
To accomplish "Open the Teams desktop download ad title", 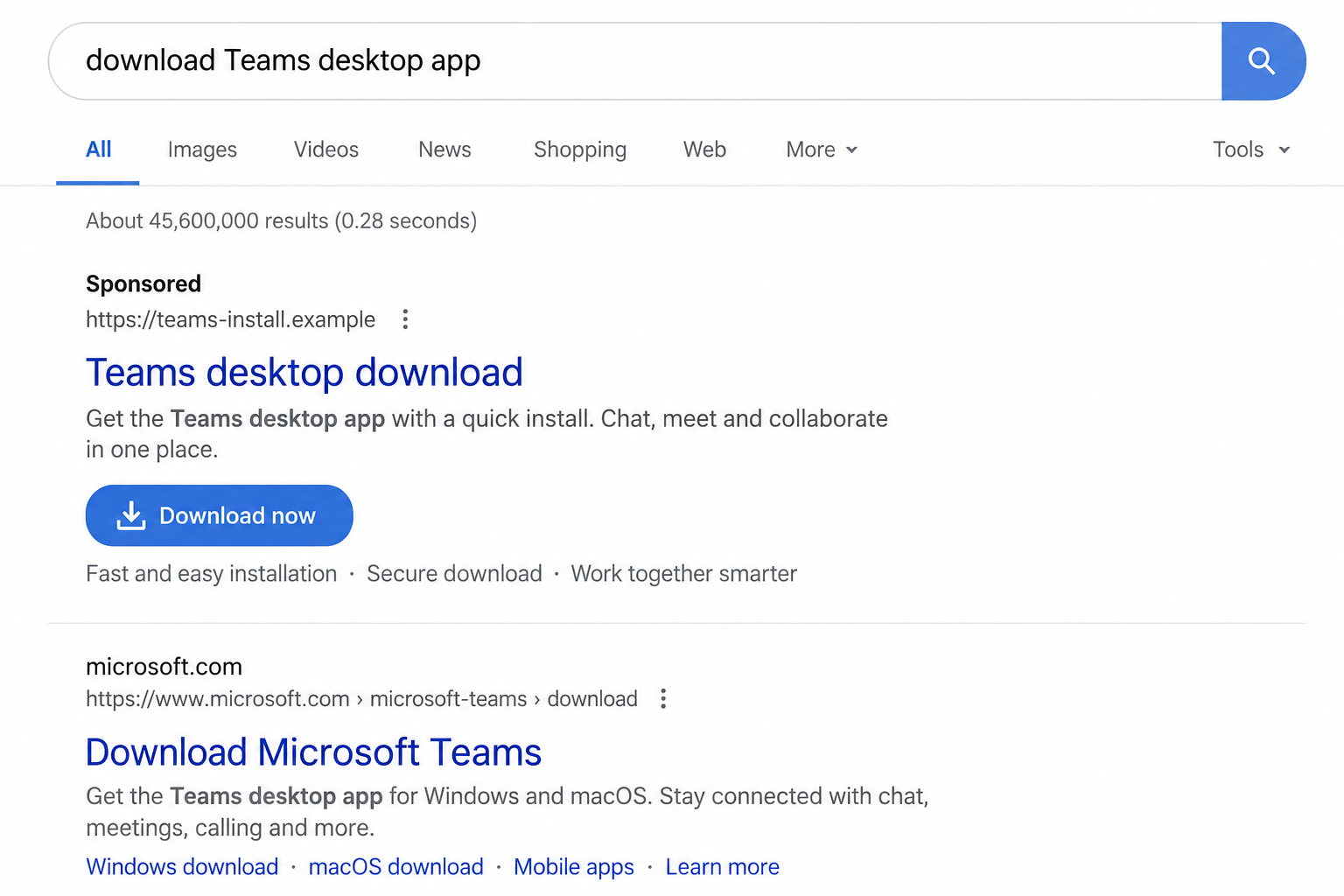I will 304,373.
